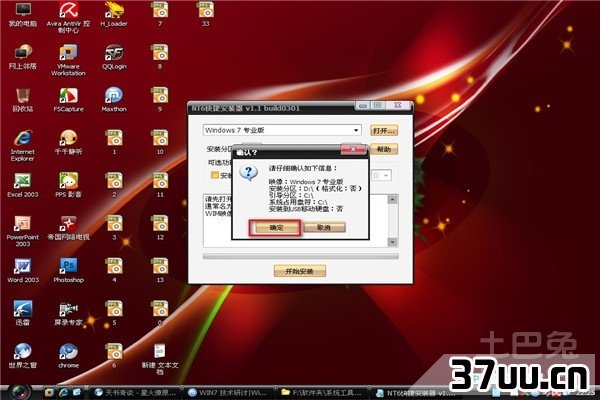The height and width of the screenshot is (400, 600).
Task: Click 确定 in the confirmation dialog
Action: [276, 228]
